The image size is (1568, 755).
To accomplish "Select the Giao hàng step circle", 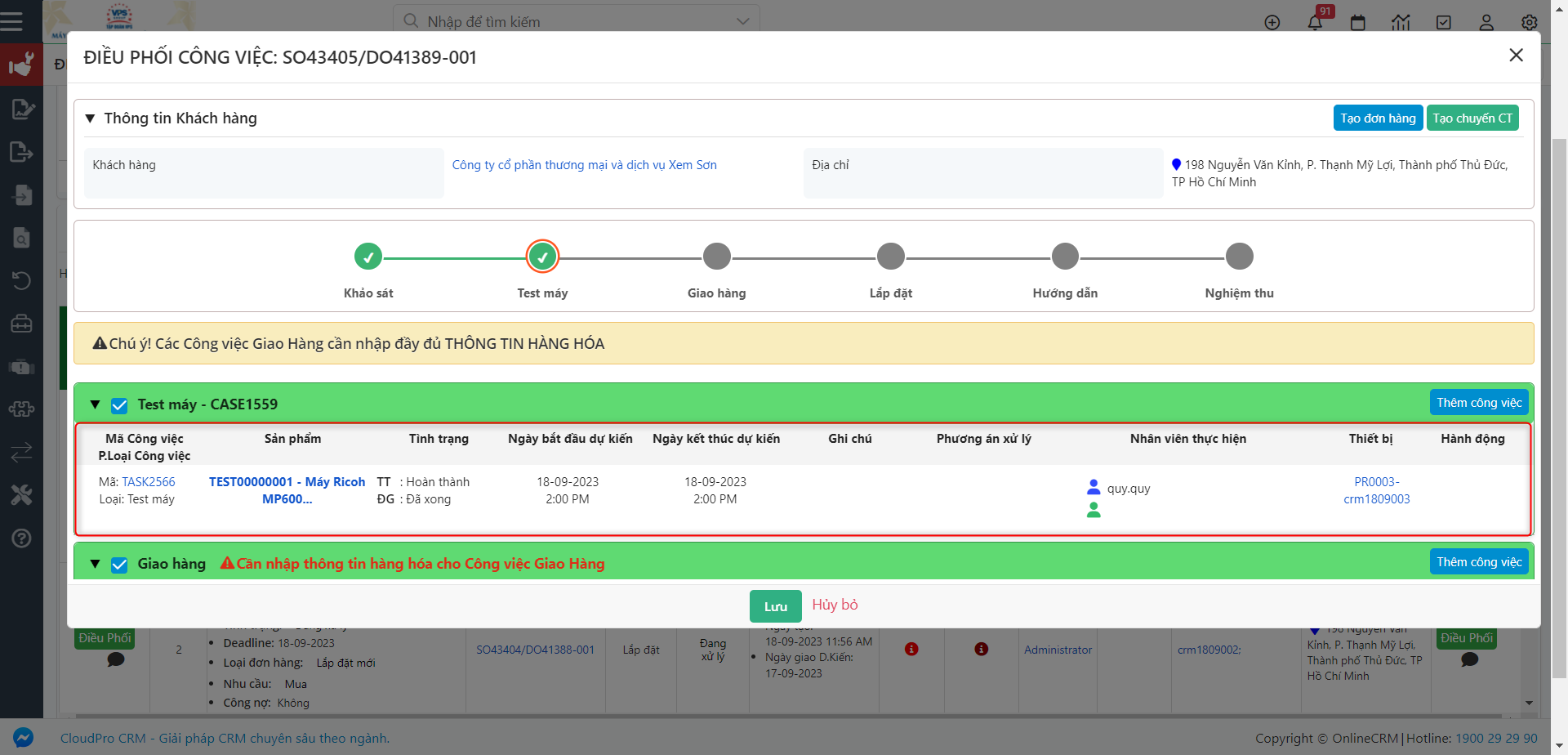I will pyautogui.click(x=717, y=257).
